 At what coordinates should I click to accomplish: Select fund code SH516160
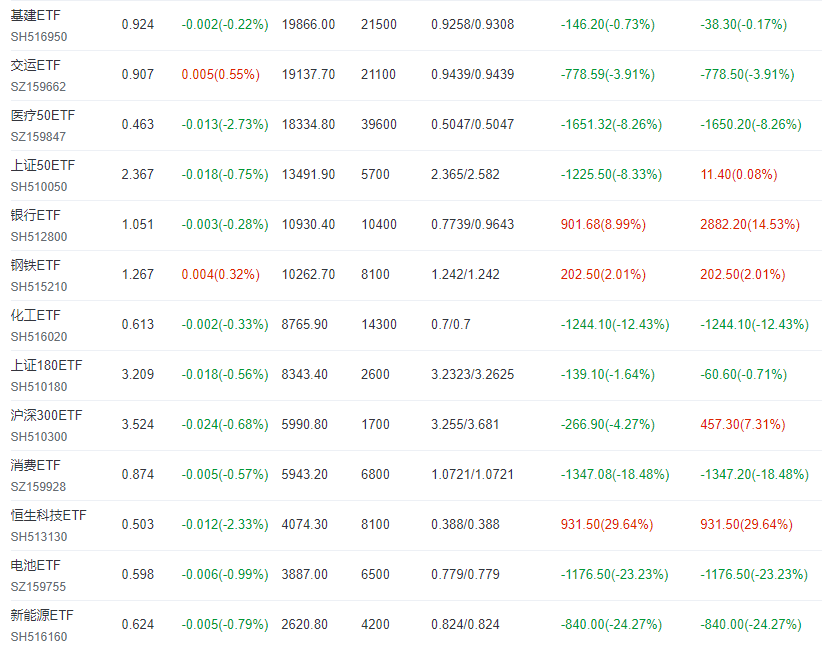39,637
